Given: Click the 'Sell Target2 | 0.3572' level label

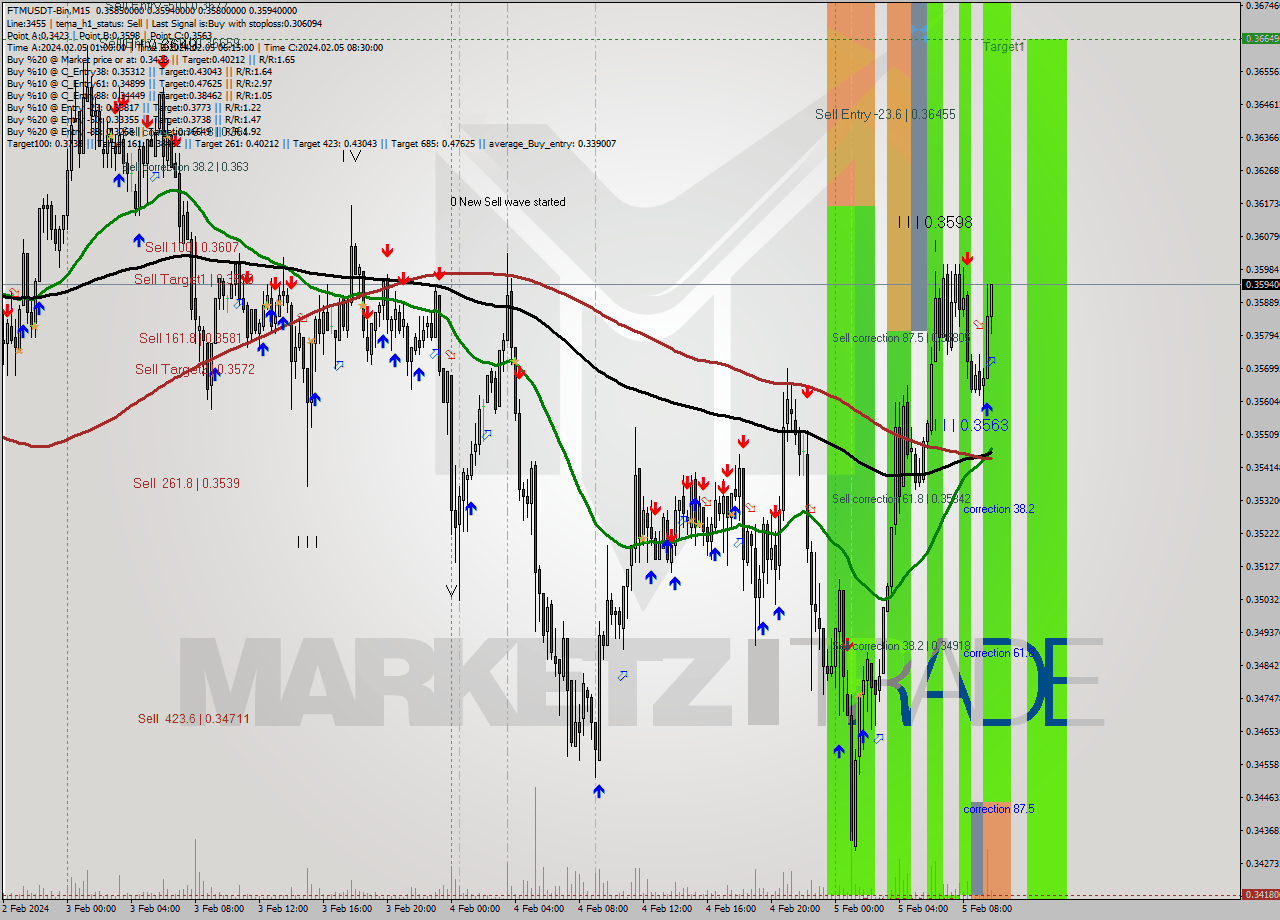Looking at the screenshot, I should pos(195,370).
